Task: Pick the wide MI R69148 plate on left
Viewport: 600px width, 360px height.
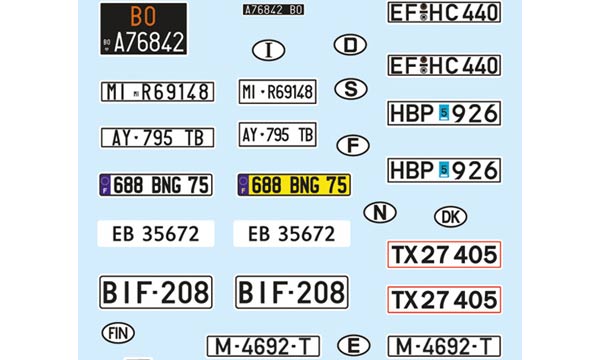Action: pos(157,92)
